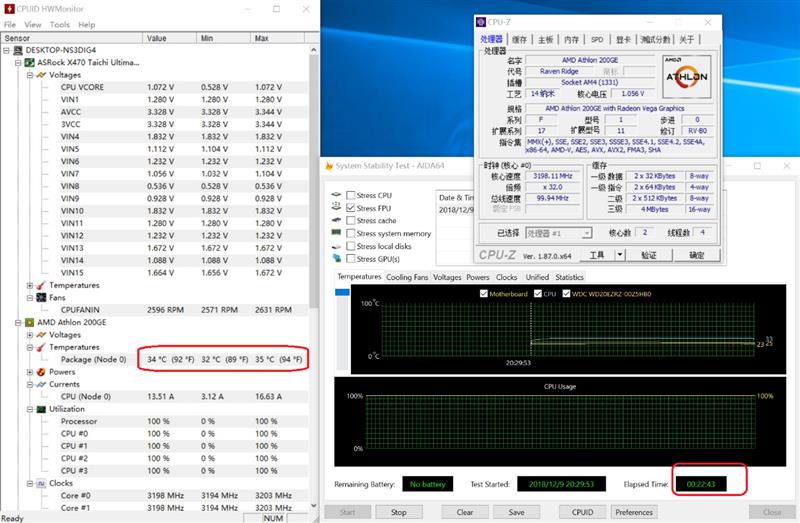
Task: Click the Clear button in AIDA64
Action: pyautogui.click(x=465, y=512)
